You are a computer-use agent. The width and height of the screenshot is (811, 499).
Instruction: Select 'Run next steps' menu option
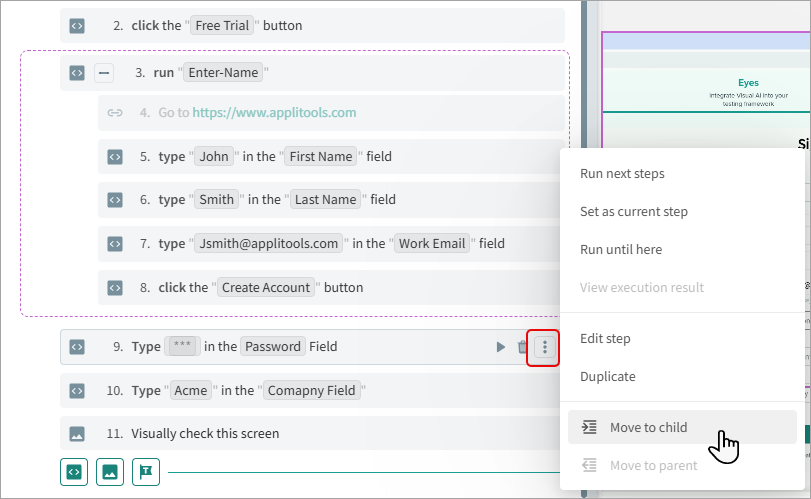[622, 174]
